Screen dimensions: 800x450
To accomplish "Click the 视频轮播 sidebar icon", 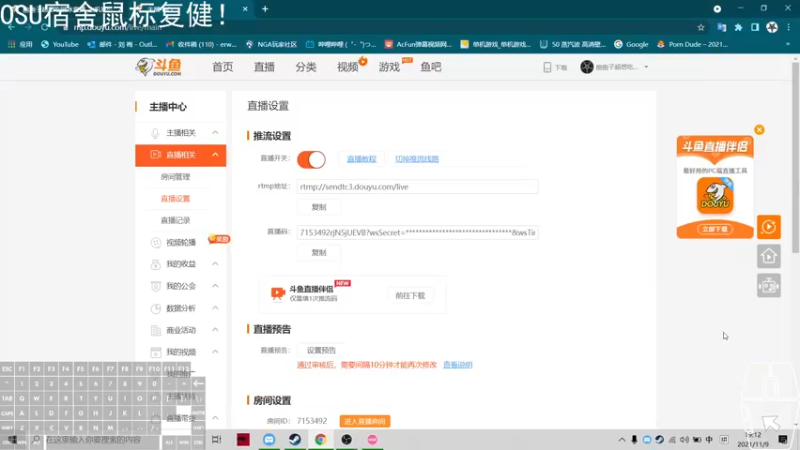I will click(x=156, y=243).
